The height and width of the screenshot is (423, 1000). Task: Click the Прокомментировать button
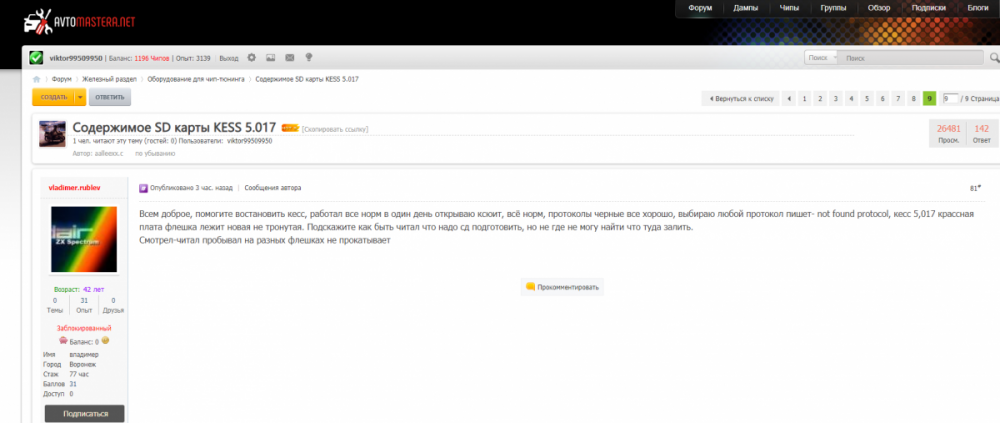coord(562,287)
